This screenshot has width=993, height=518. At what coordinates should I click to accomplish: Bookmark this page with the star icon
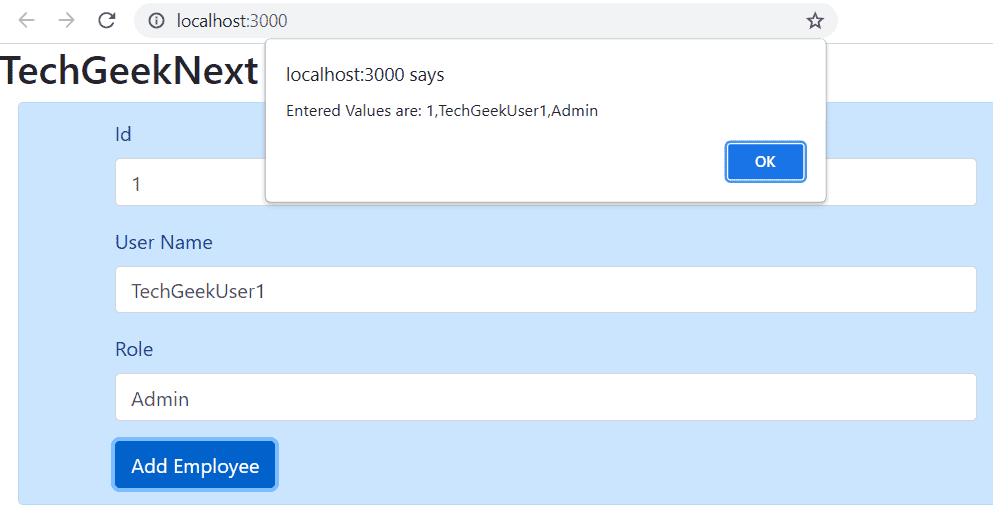coord(814,21)
